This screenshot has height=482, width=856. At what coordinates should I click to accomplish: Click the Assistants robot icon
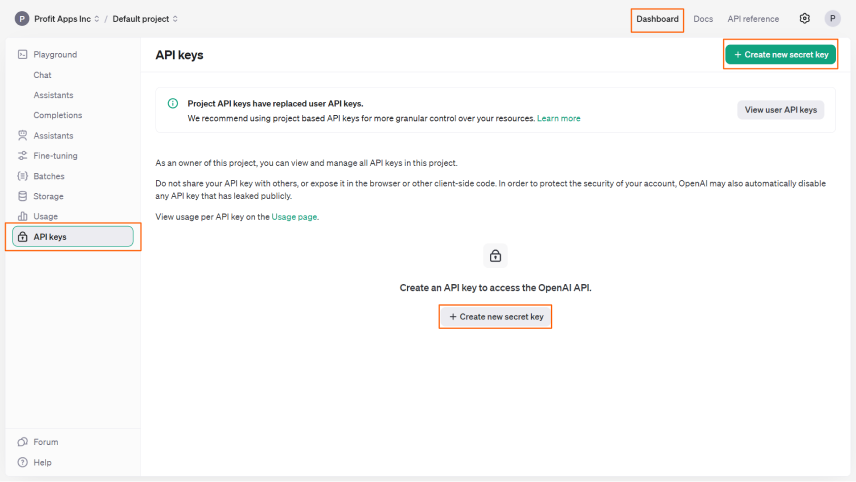[22, 135]
